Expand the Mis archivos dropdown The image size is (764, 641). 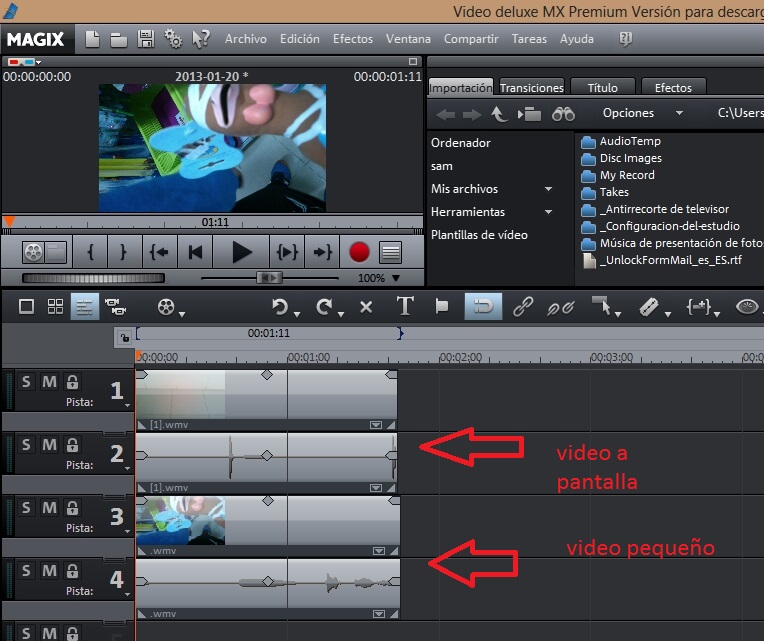tap(549, 189)
